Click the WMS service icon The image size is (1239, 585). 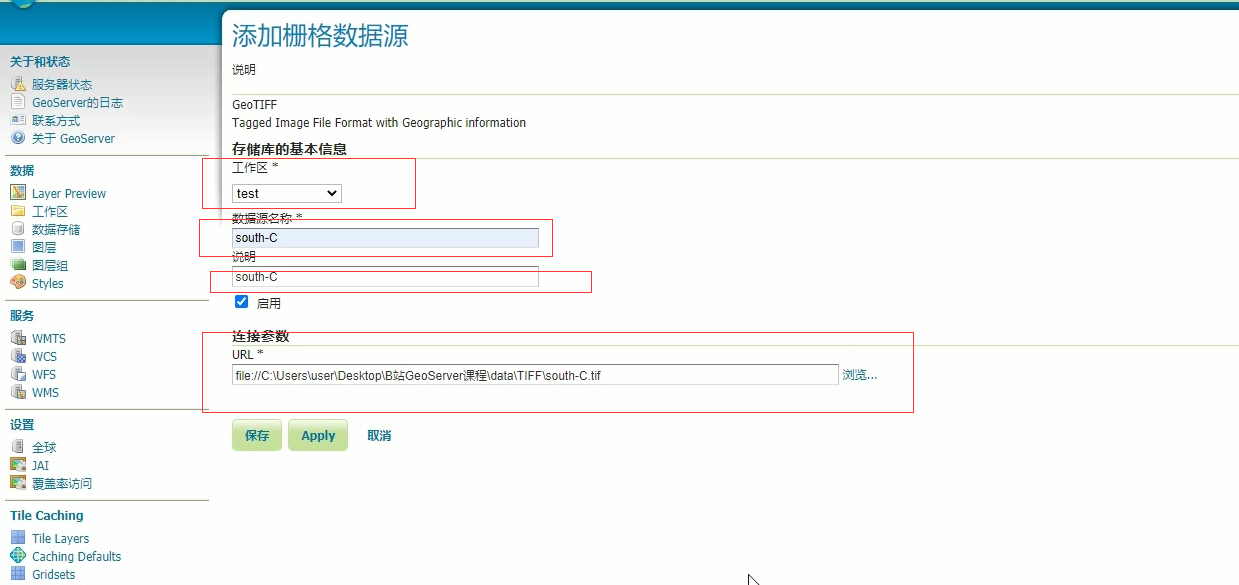(18, 392)
